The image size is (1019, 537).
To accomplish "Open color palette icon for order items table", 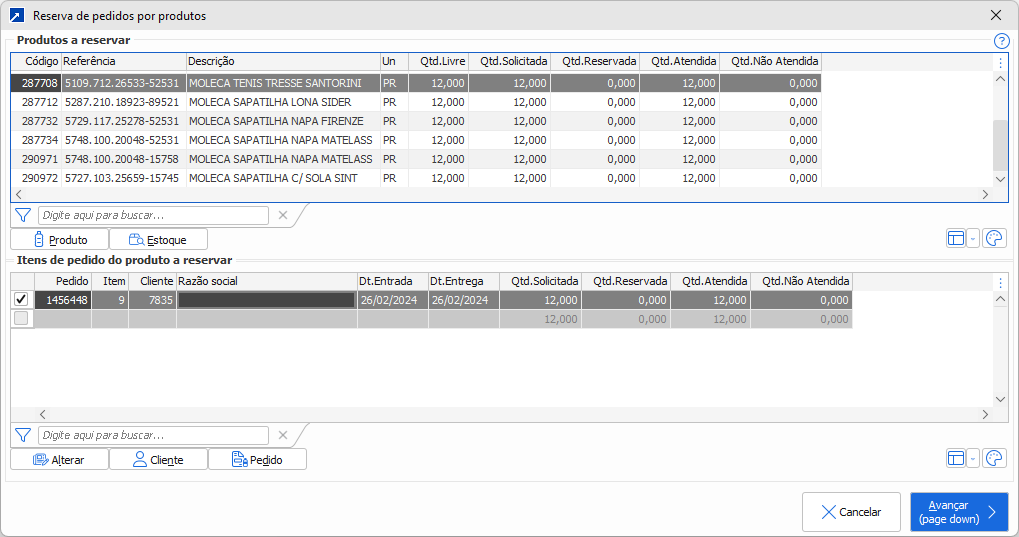I will (x=994, y=458).
